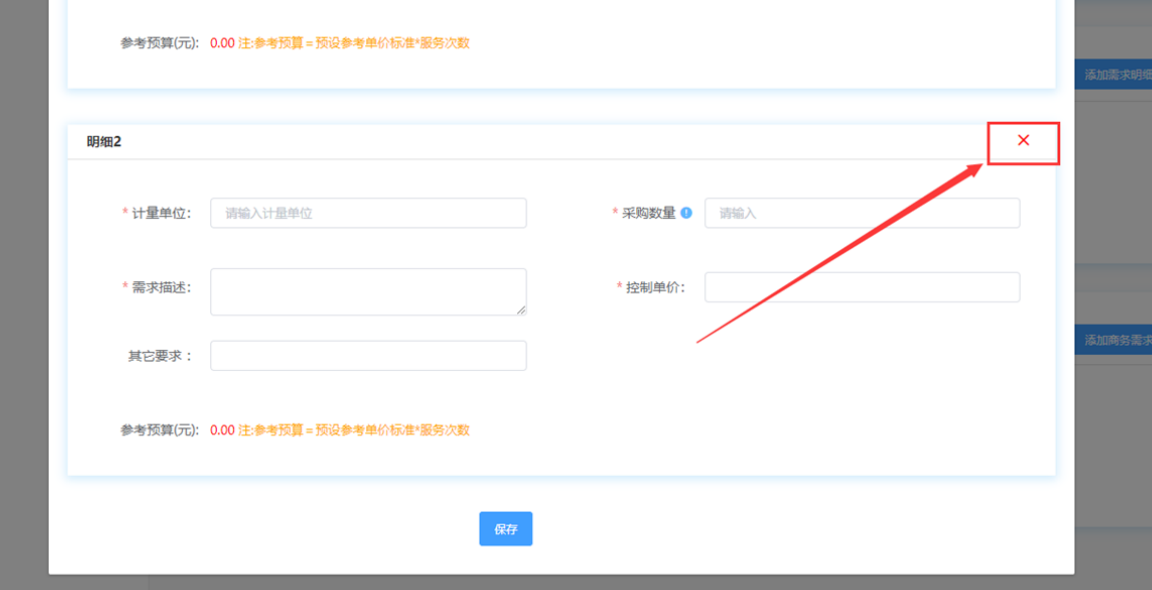Click inside the 需求描述 text area
The image size is (1152, 590).
368,291
